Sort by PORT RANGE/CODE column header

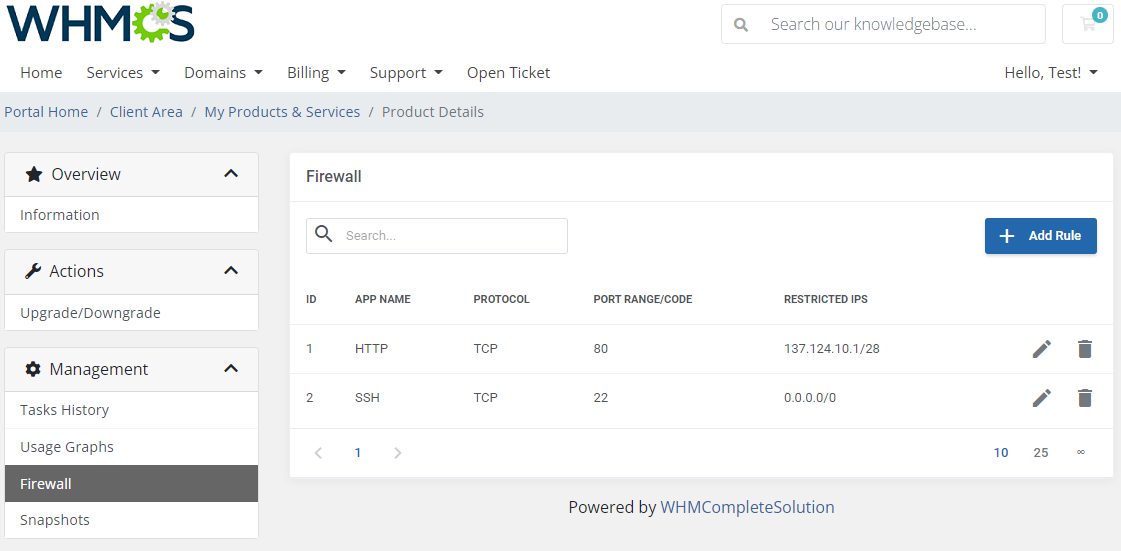coord(643,299)
